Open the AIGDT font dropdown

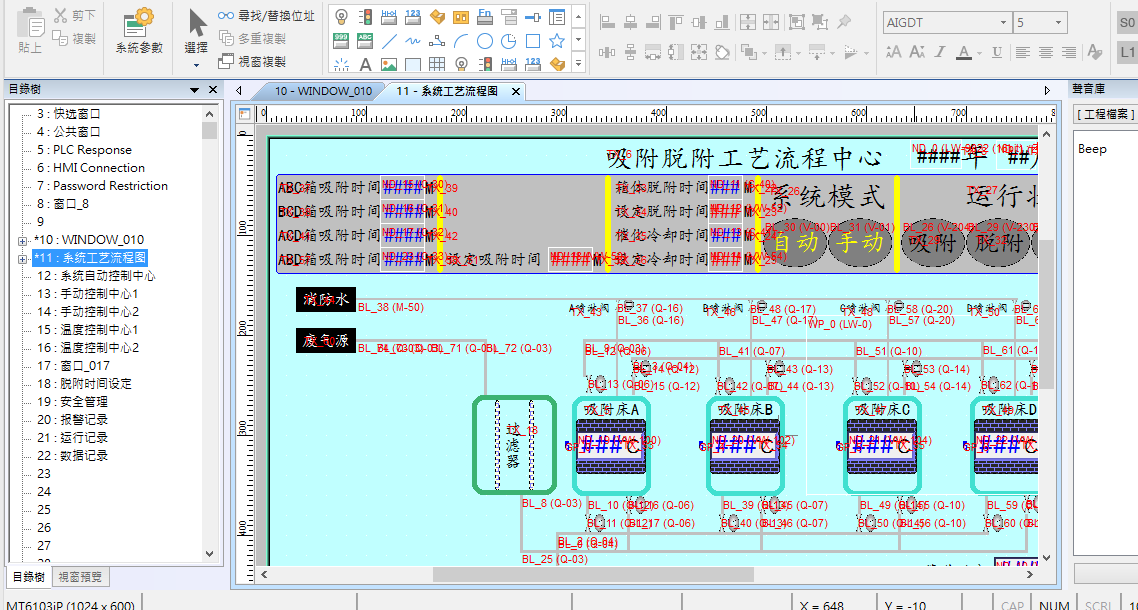point(1003,22)
